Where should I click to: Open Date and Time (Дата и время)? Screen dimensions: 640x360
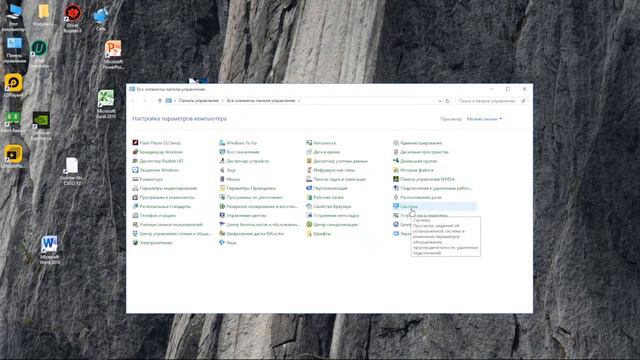pos(323,152)
